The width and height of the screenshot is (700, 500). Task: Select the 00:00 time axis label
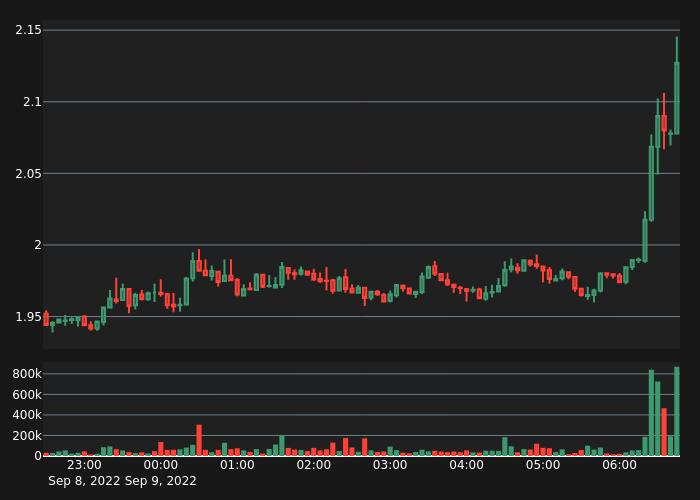coord(161,465)
